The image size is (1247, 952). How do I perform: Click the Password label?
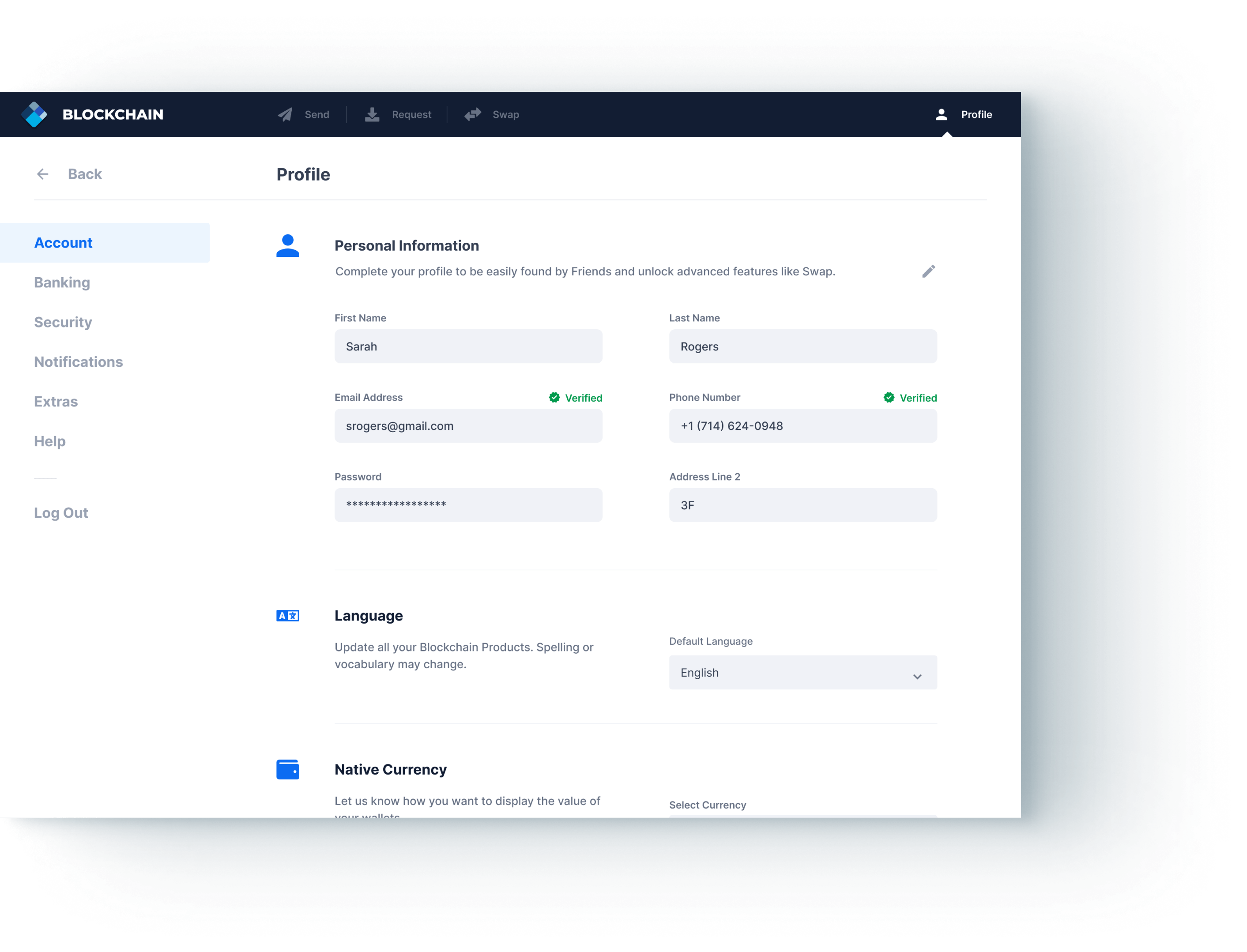(x=358, y=477)
